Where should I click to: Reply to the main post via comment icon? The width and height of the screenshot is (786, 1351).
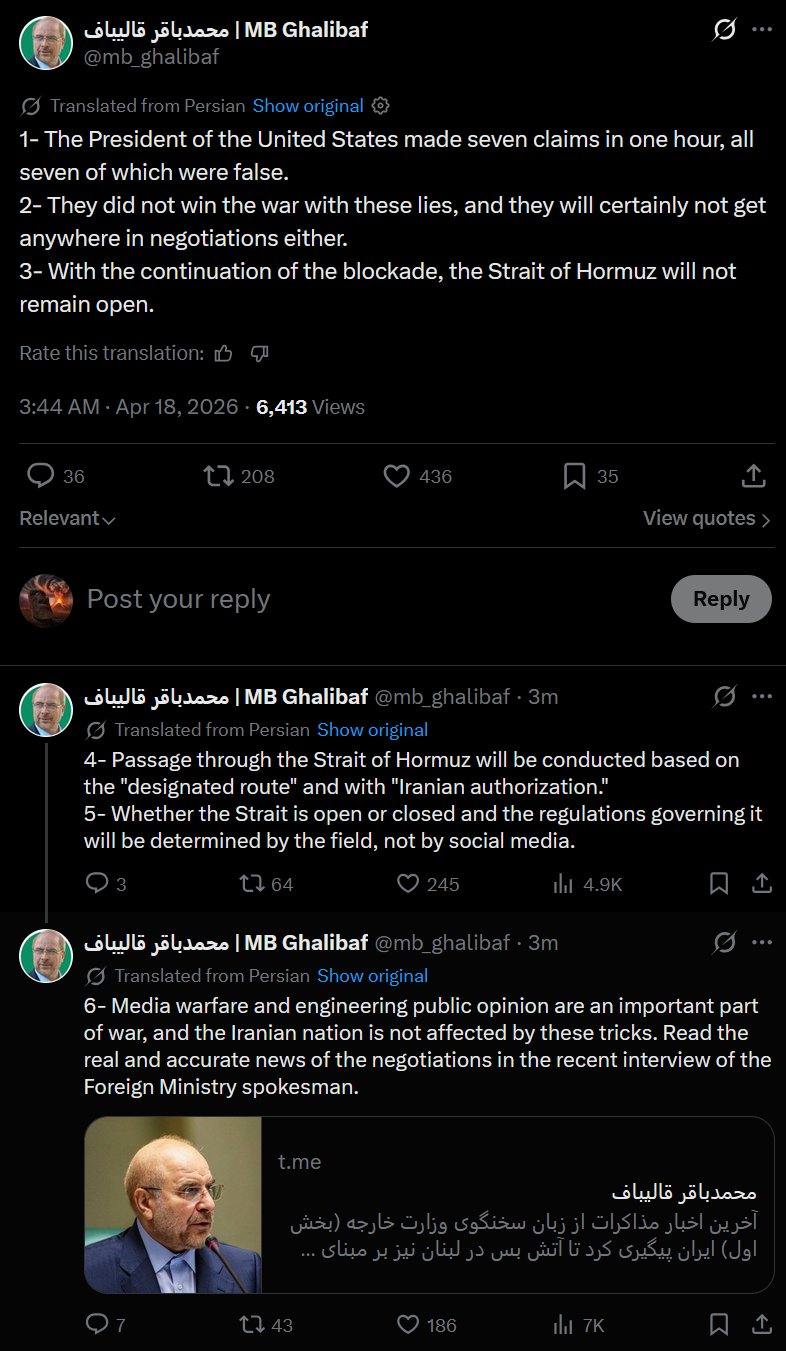click(x=41, y=476)
